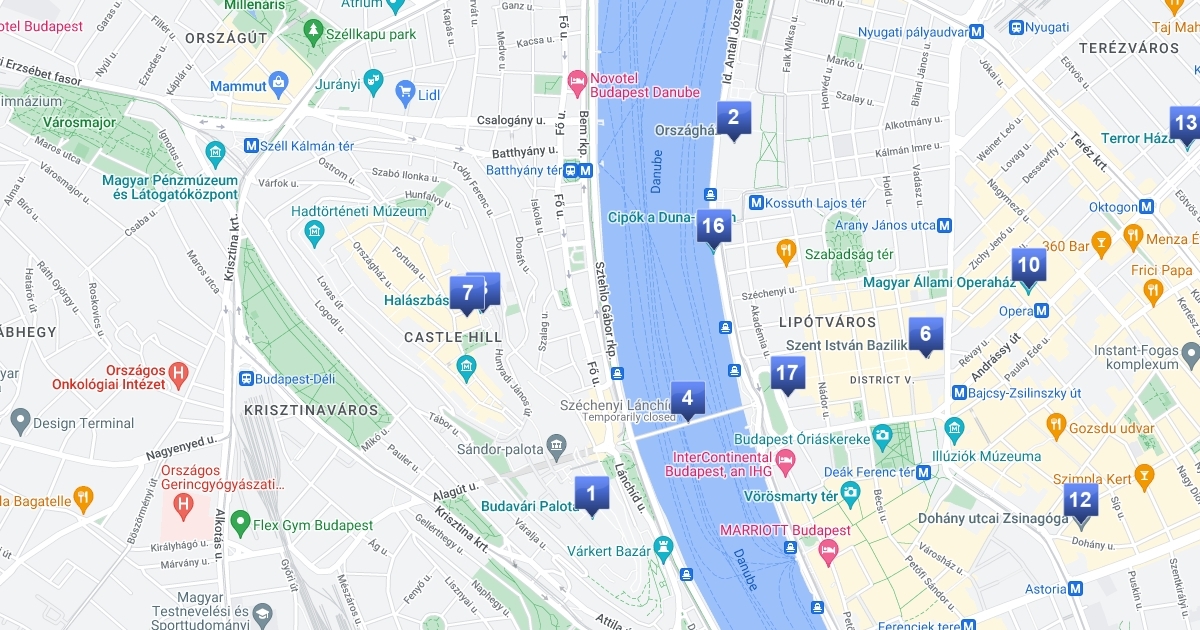Click map marker number 1 near Budavári Palota
Image resolution: width=1200 pixels, height=630 pixels.
pos(591,494)
